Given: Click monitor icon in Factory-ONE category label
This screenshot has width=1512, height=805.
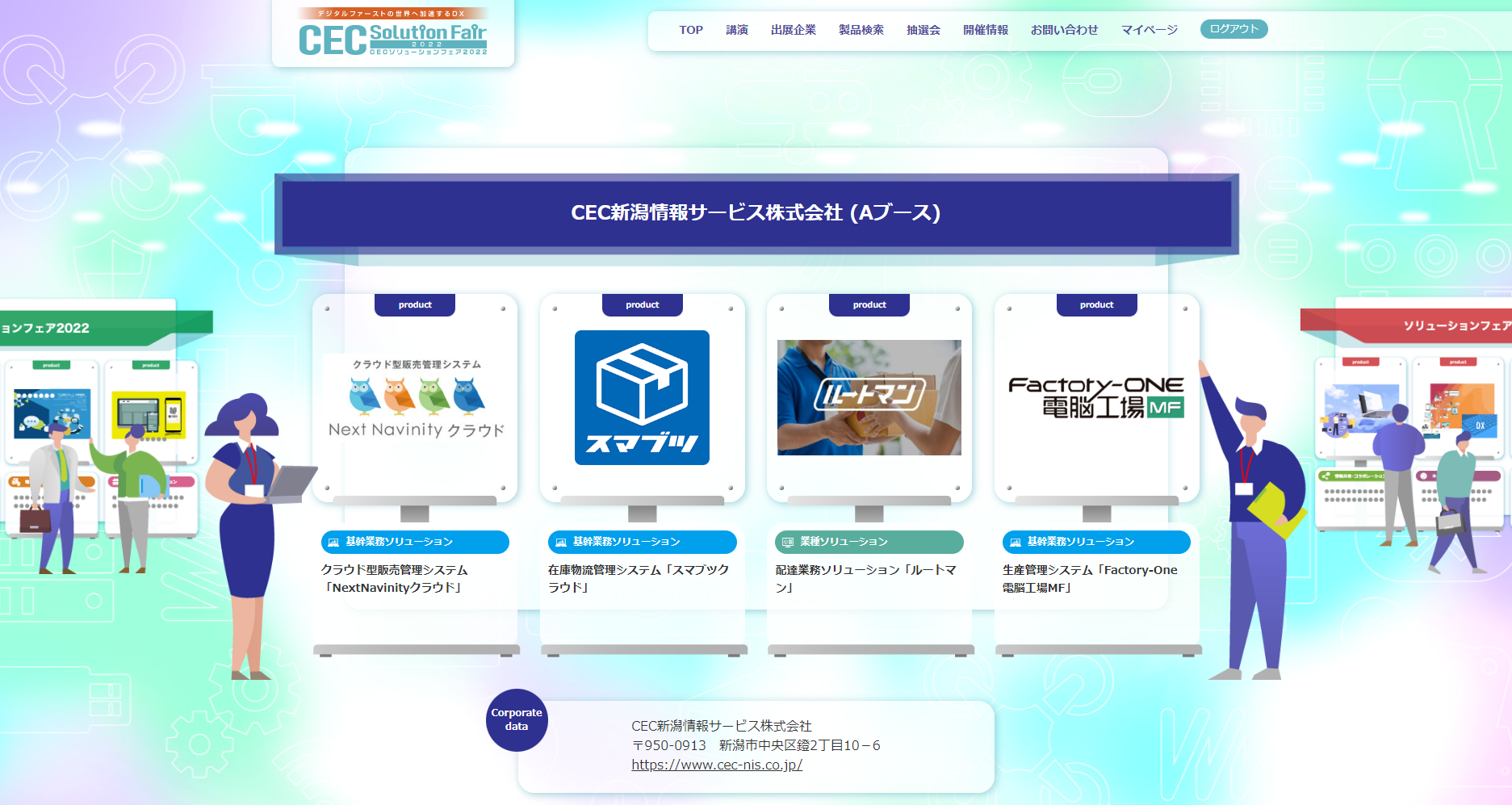Looking at the screenshot, I should click(1016, 543).
